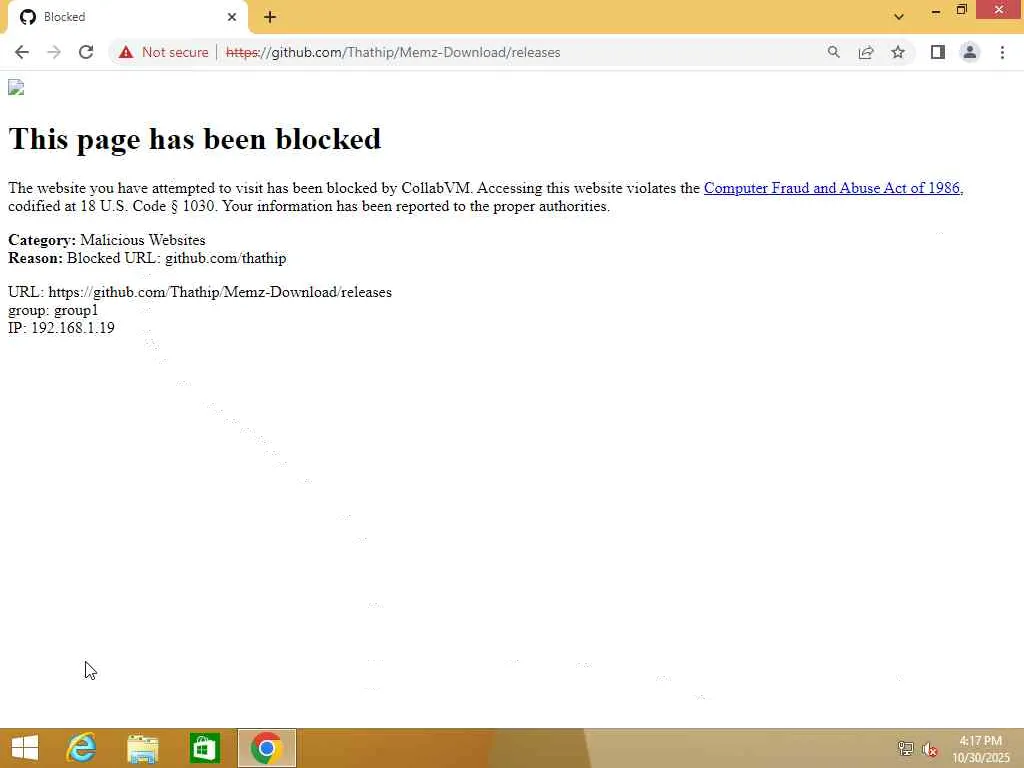
Task: Open the Chrome profile avatar menu
Action: (970, 52)
